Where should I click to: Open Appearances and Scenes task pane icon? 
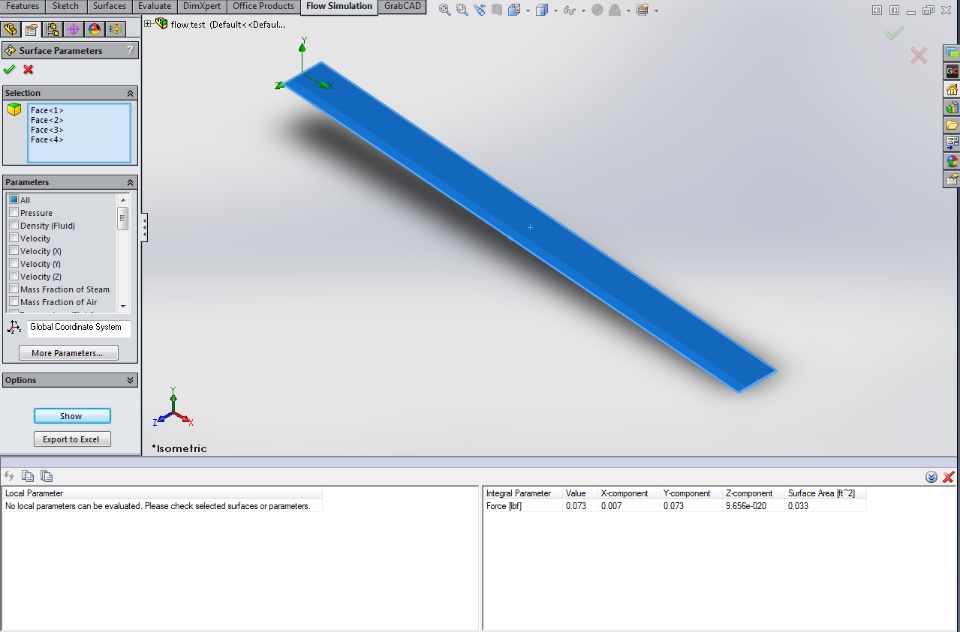pos(952,161)
